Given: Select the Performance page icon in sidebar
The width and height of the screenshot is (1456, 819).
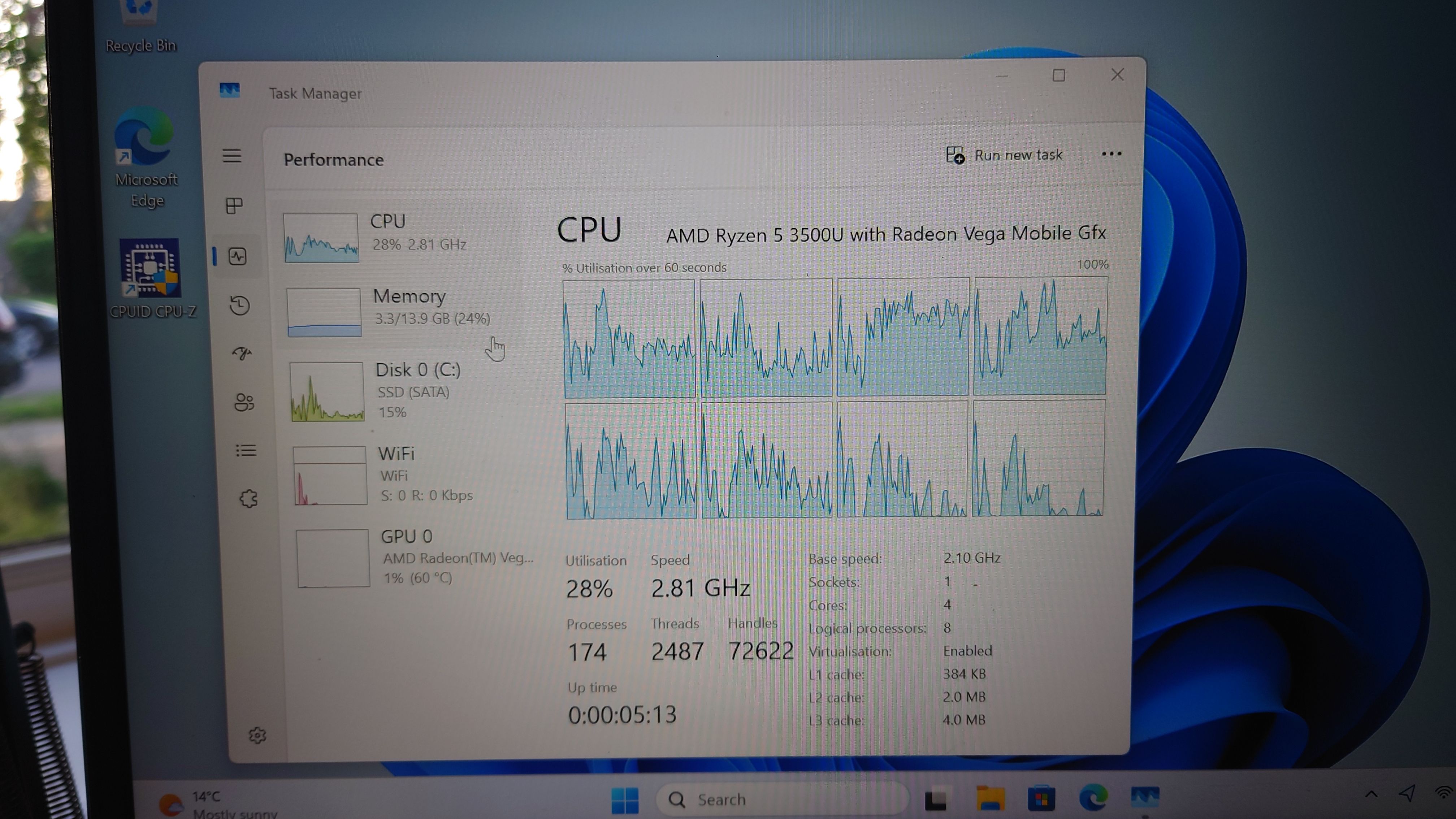Looking at the screenshot, I should (x=237, y=257).
